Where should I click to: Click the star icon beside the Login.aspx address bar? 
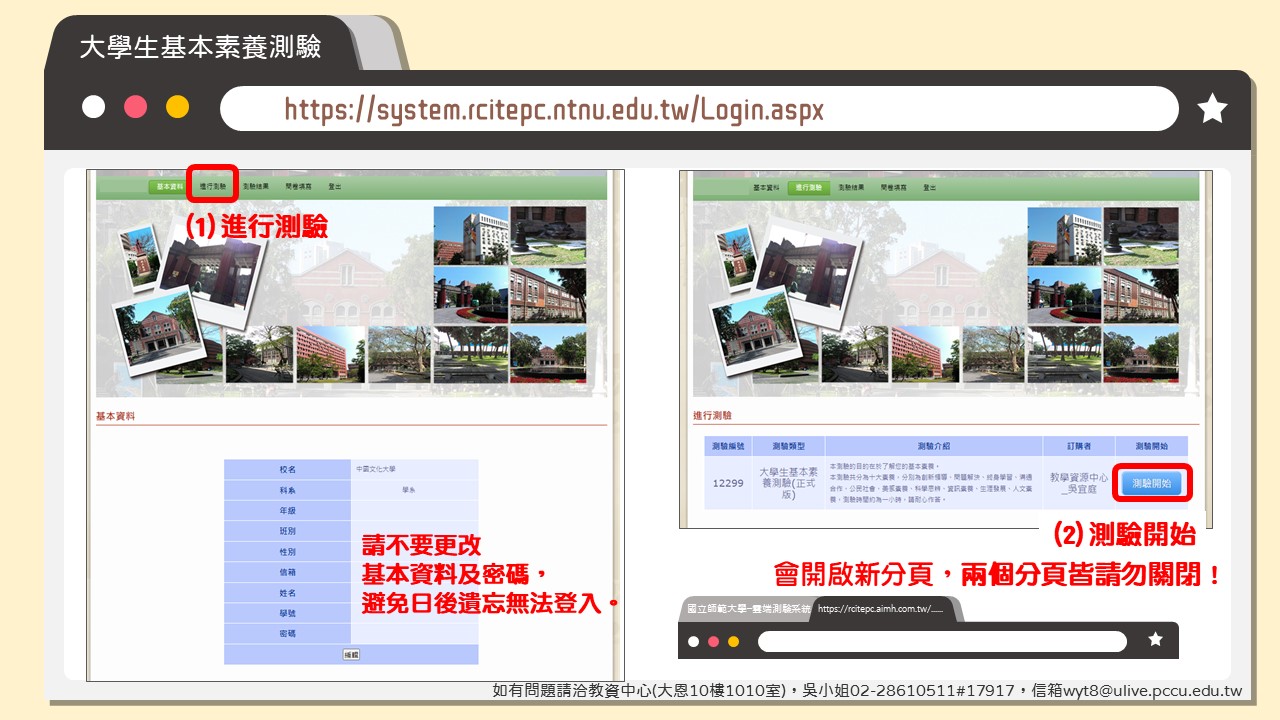1212,108
